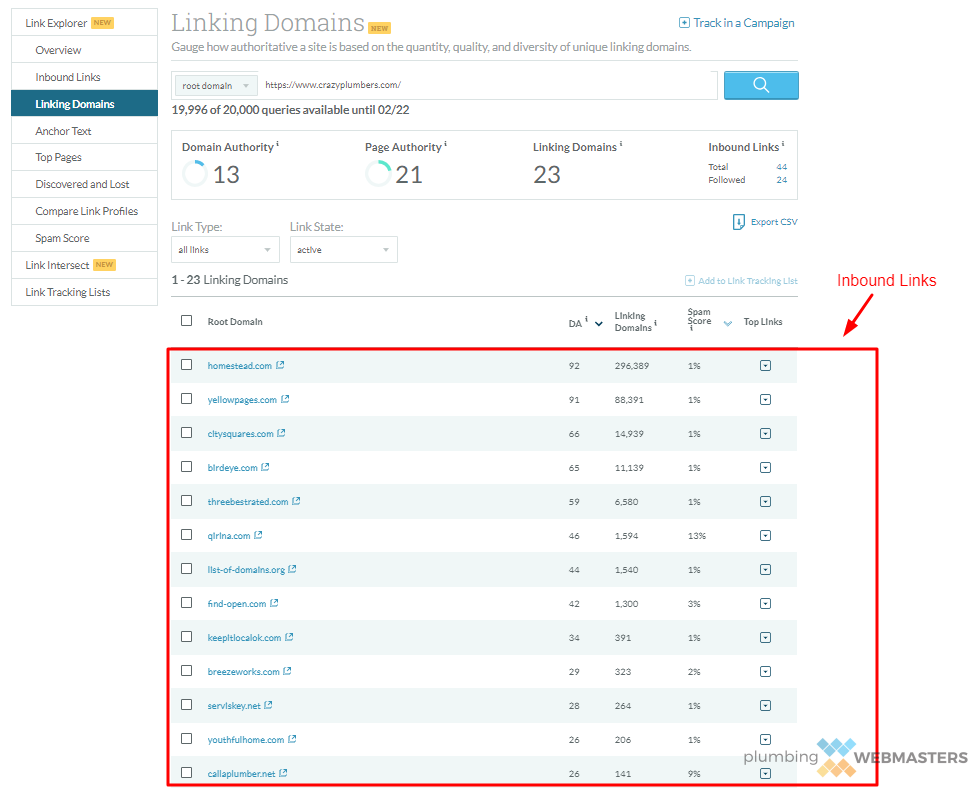Check the citysquares.com row checkbox
This screenshot has height=788, width=978.
[x=186, y=432]
